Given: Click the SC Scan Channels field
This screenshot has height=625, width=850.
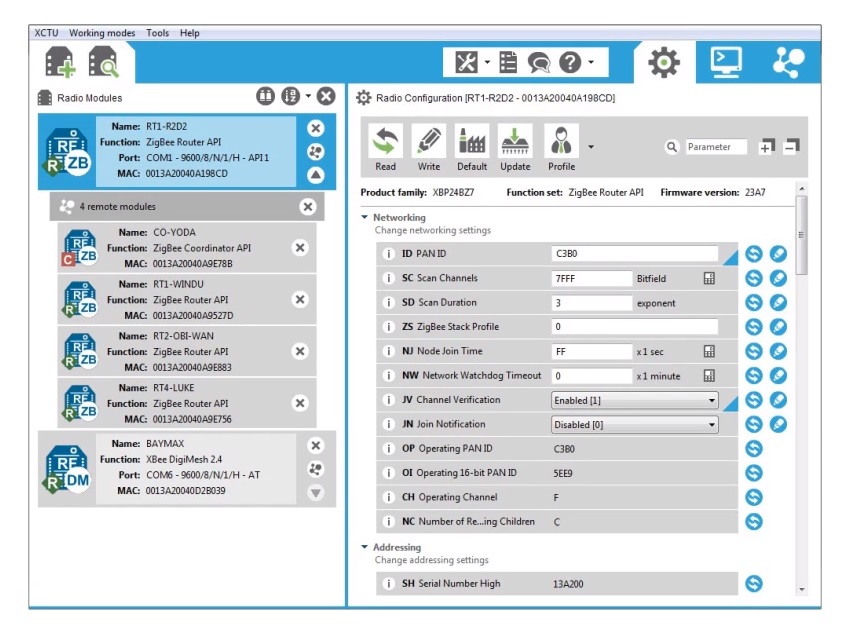Looking at the screenshot, I should [591, 278].
